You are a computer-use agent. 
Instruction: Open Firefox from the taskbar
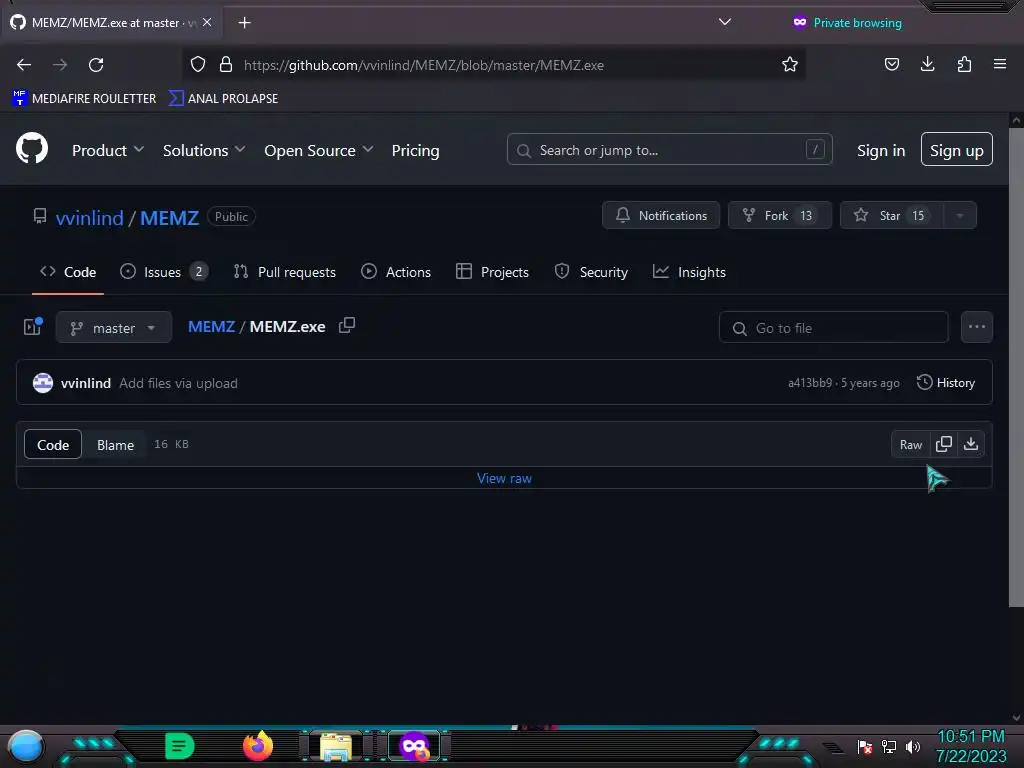pos(257,746)
